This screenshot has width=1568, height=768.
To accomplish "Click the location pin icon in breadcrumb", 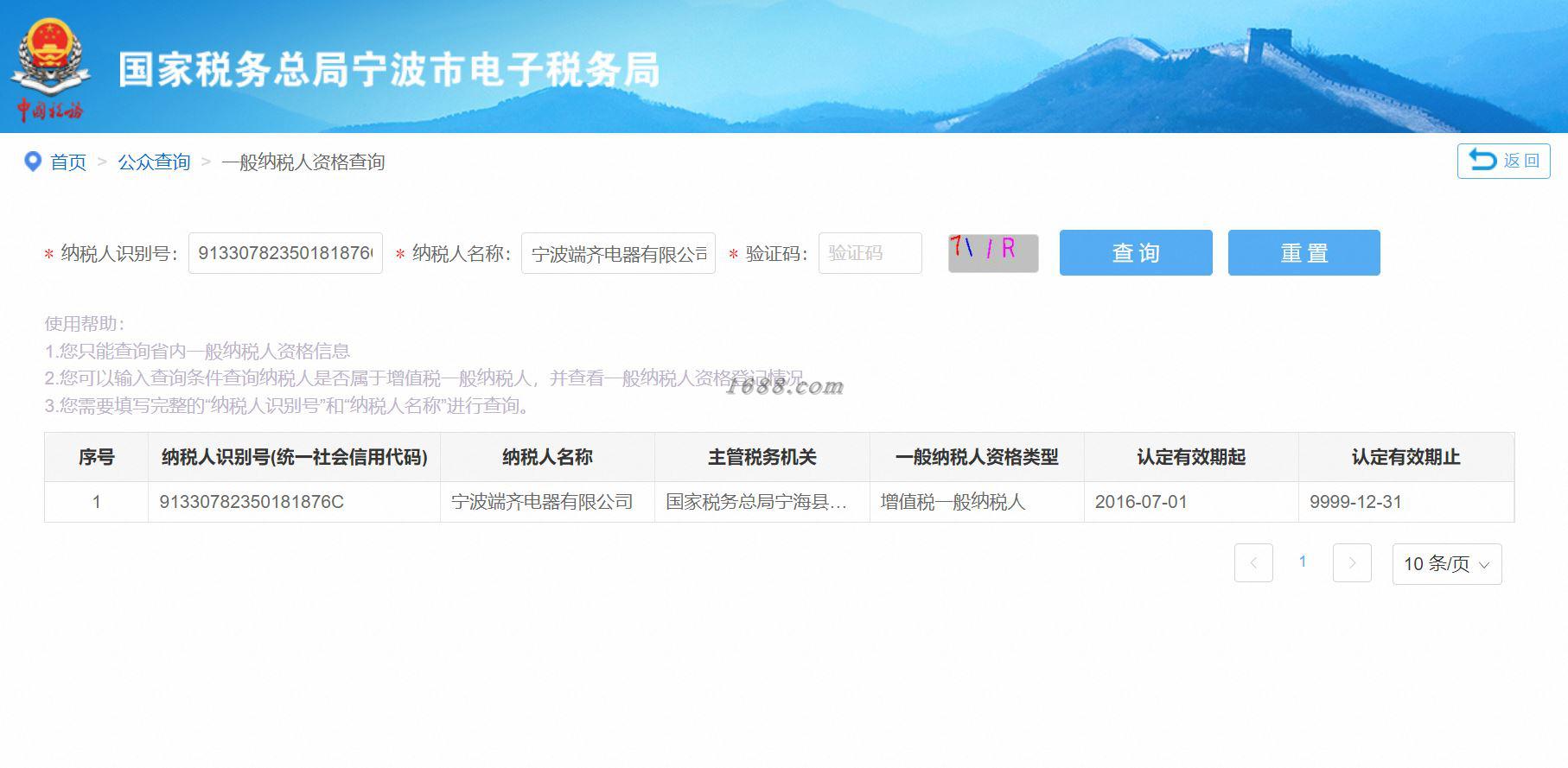I will 33,162.
